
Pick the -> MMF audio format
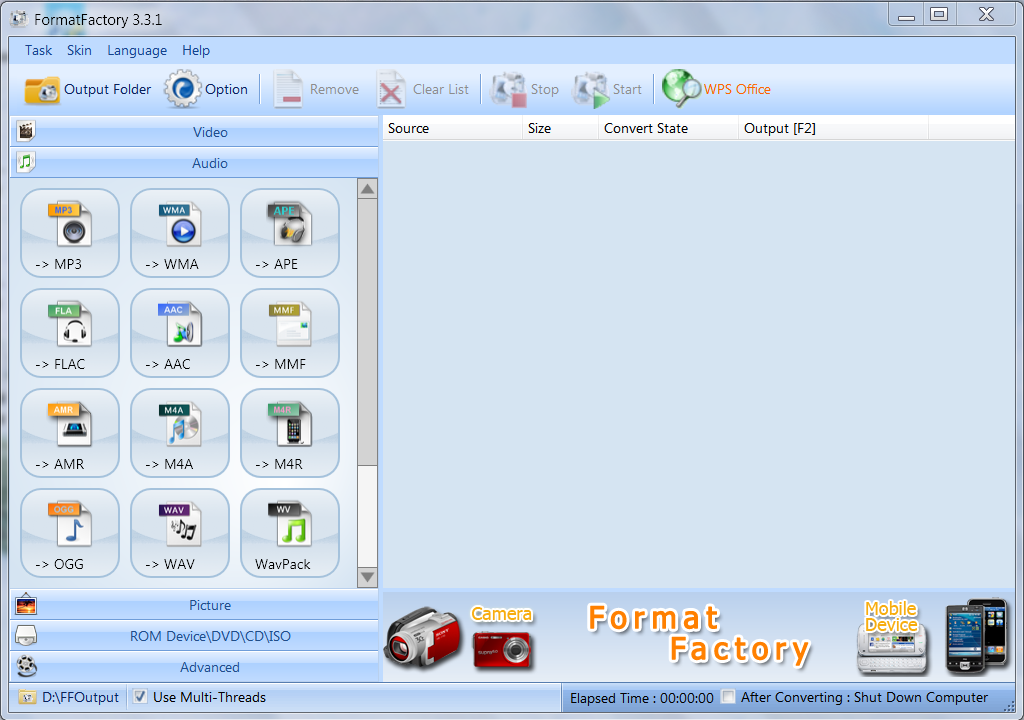(x=290, y=333)
